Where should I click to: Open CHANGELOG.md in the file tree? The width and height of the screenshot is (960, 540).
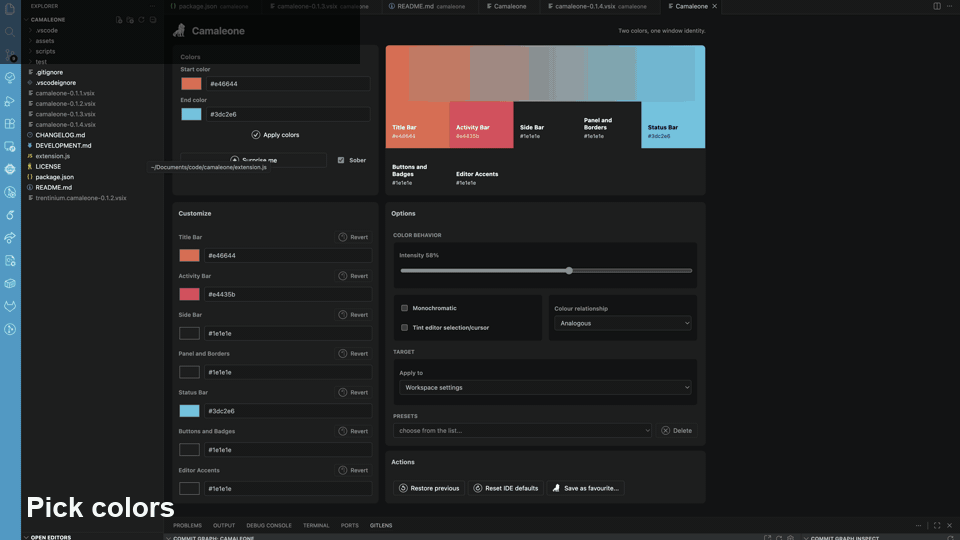(x=60, y=135)
